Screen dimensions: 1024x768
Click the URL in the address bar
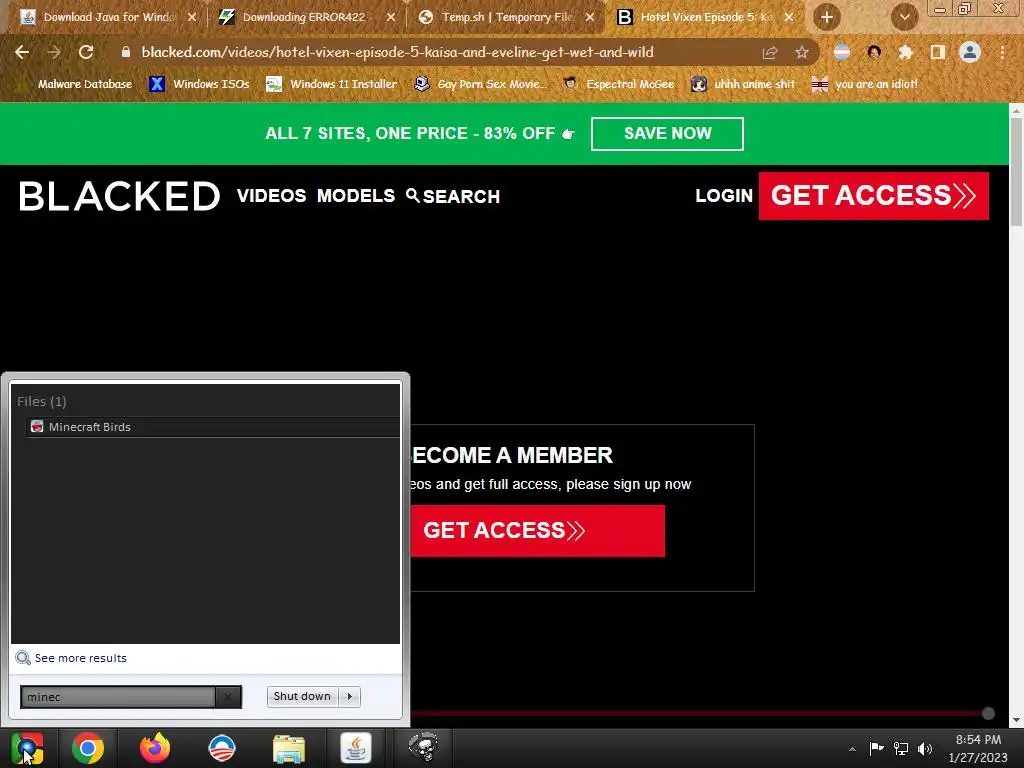pyautogui.click(x=397, y=52)
